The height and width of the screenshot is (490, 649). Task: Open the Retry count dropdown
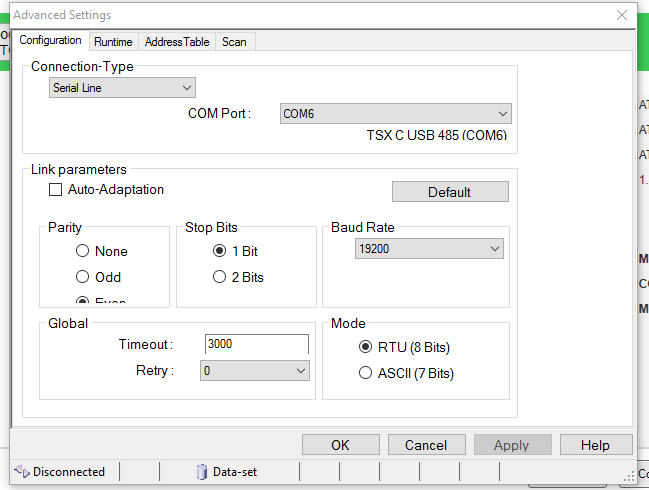pos(255,370)
